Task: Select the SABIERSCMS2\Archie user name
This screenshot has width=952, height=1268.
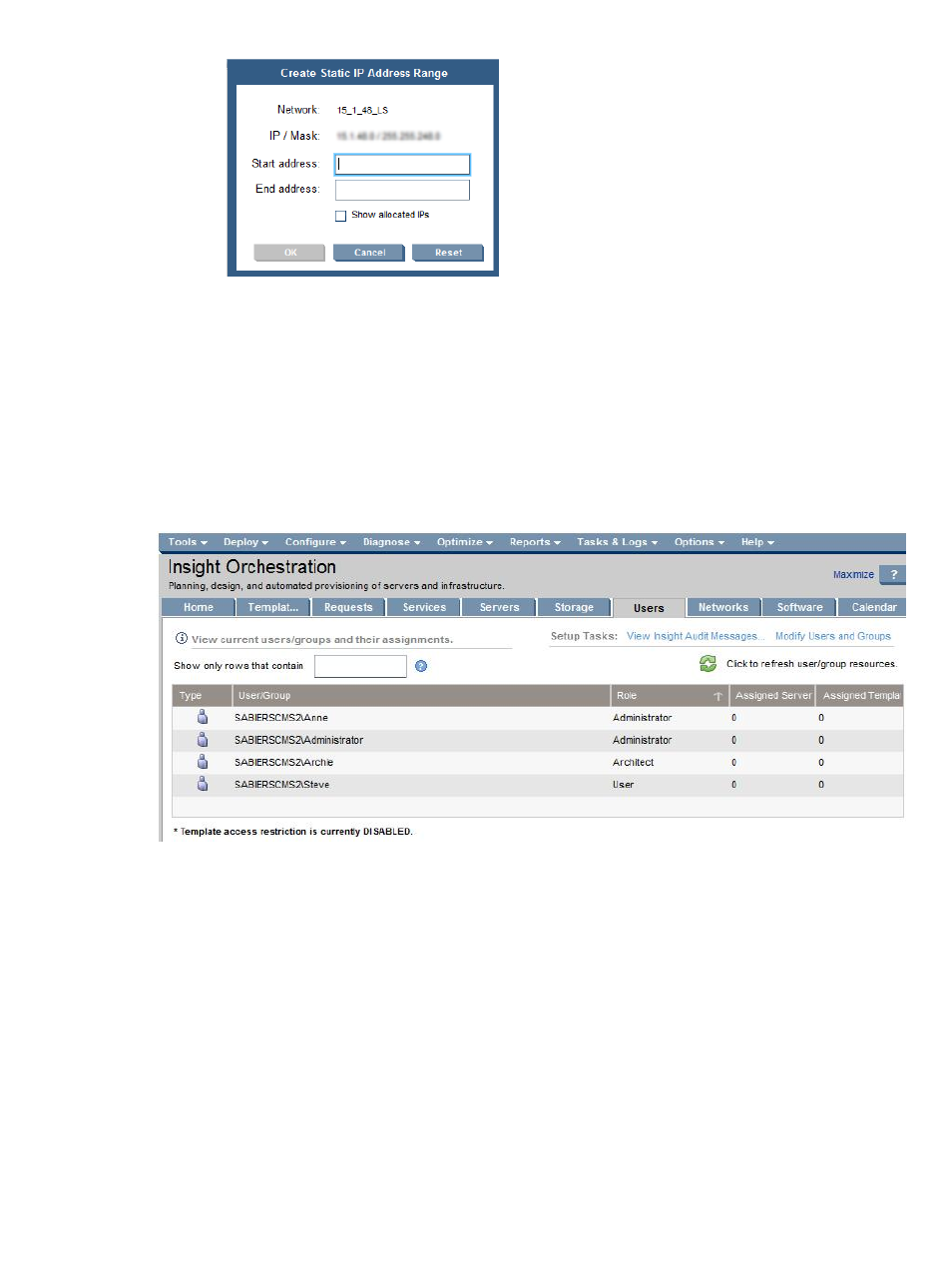Action: pyautogui.click(x=284, y=762)
